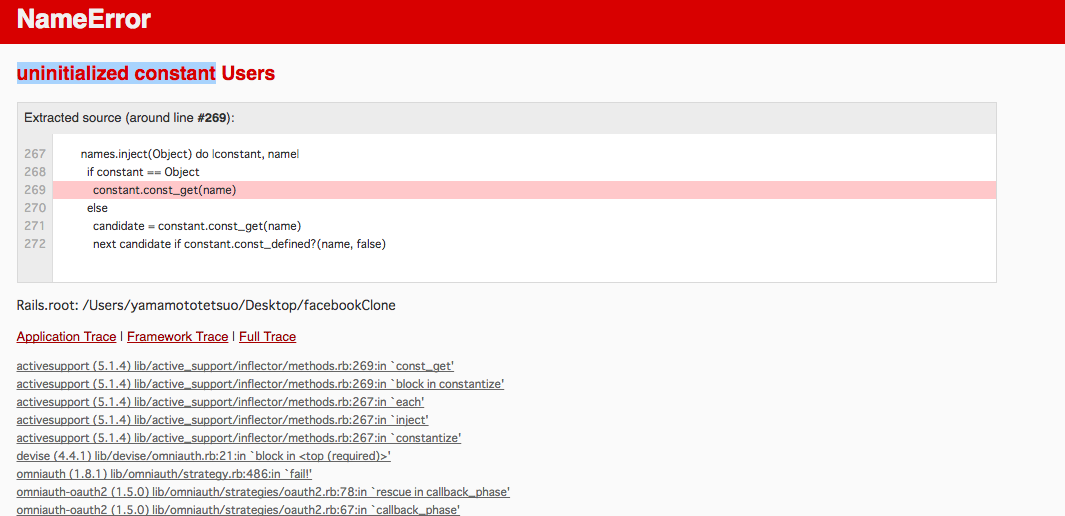The image size is (1065, 516).
Task: Click the 'uninitialized constant Users' error message
Action: point(146,73)
